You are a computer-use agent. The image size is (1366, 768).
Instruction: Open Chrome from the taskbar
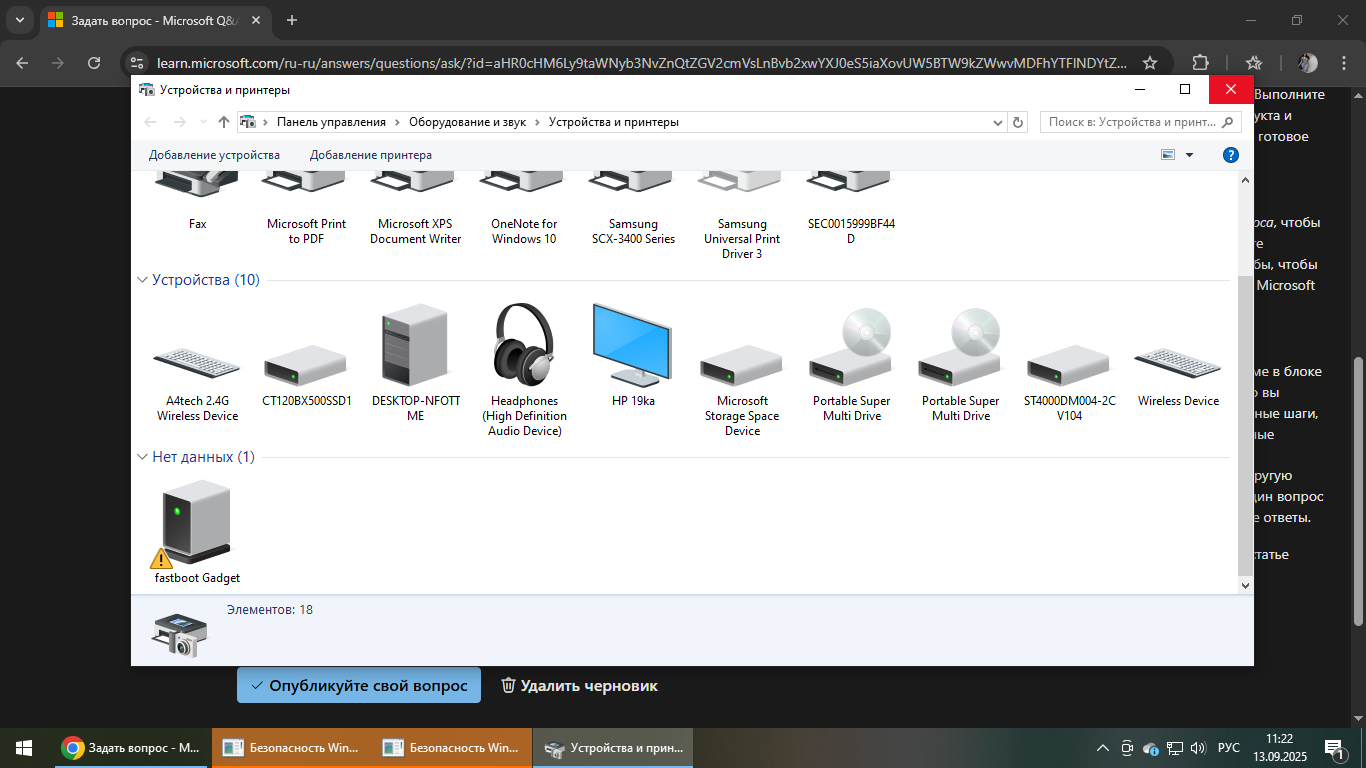point(130,748)
